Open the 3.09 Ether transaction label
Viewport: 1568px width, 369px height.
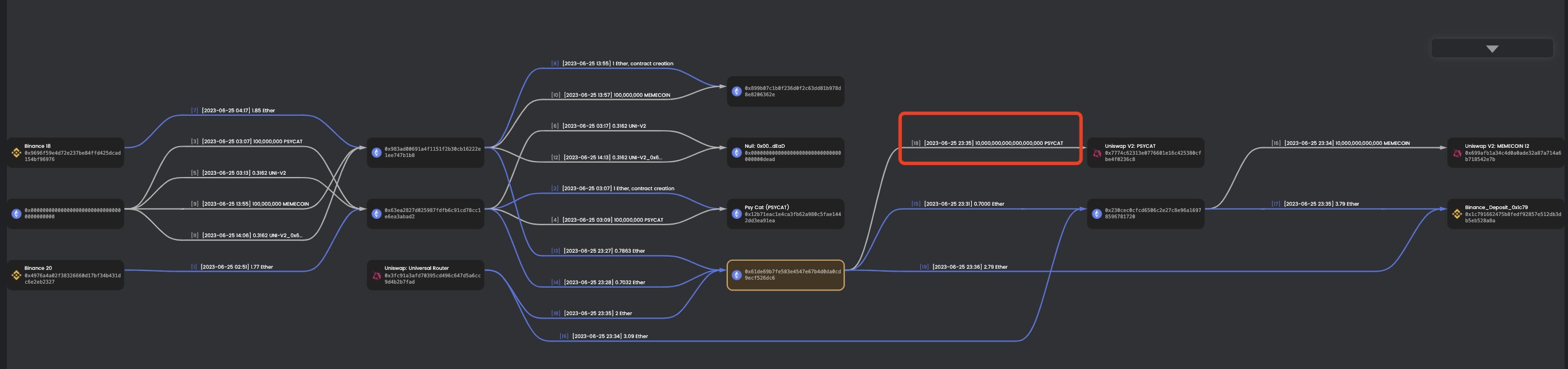[609, 336]
